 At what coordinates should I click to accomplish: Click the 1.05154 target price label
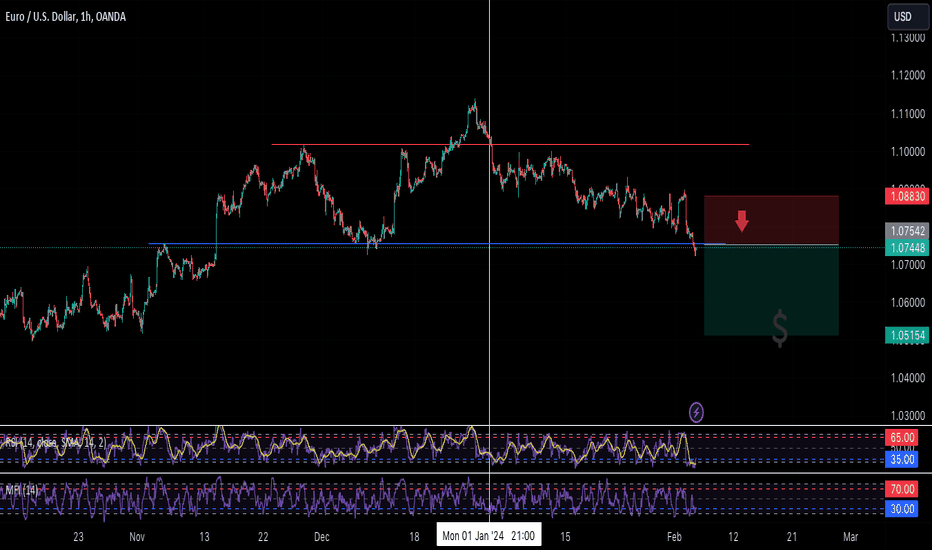[907, 335]
